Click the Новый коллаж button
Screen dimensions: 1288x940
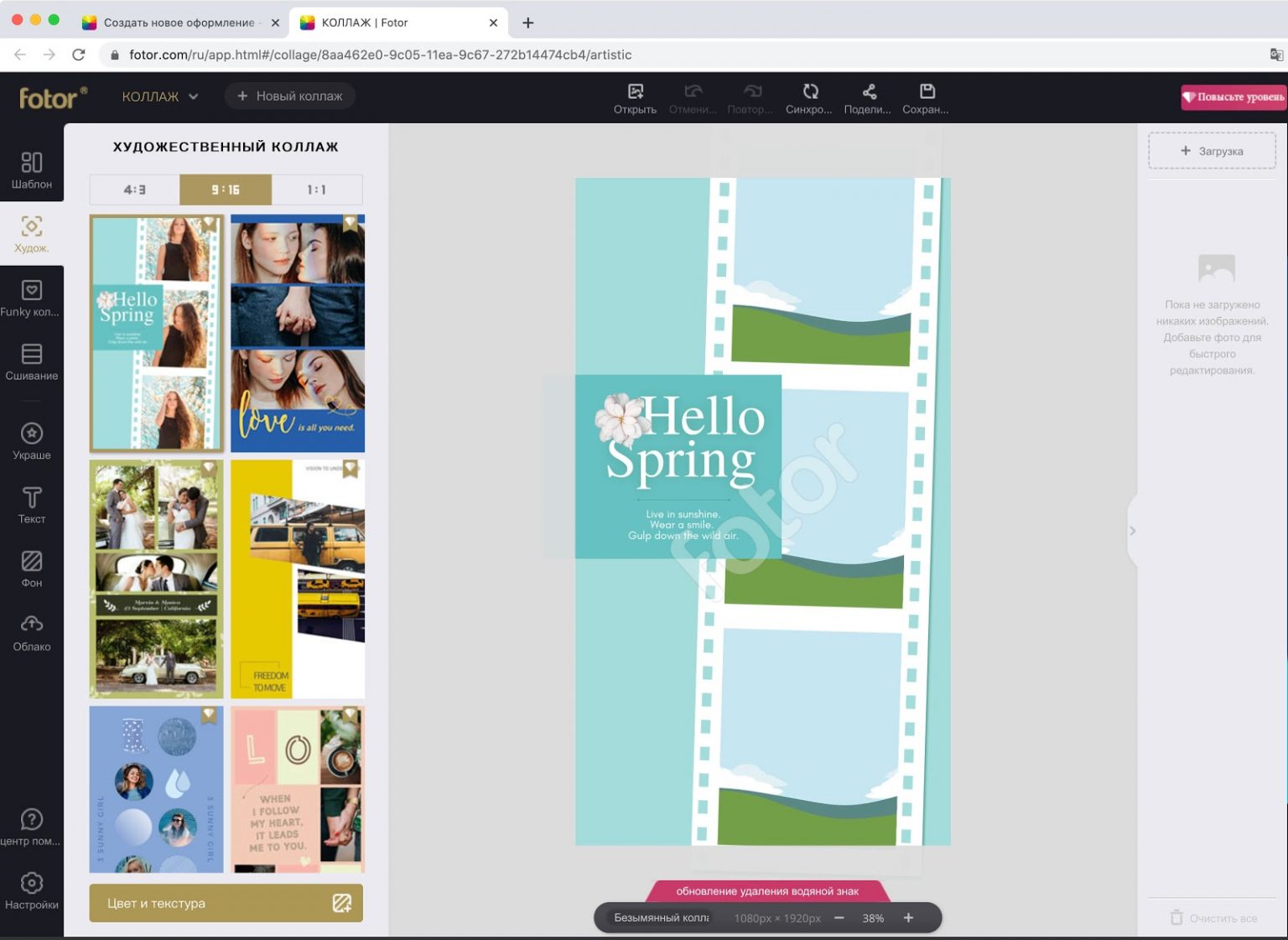point(289,96)
